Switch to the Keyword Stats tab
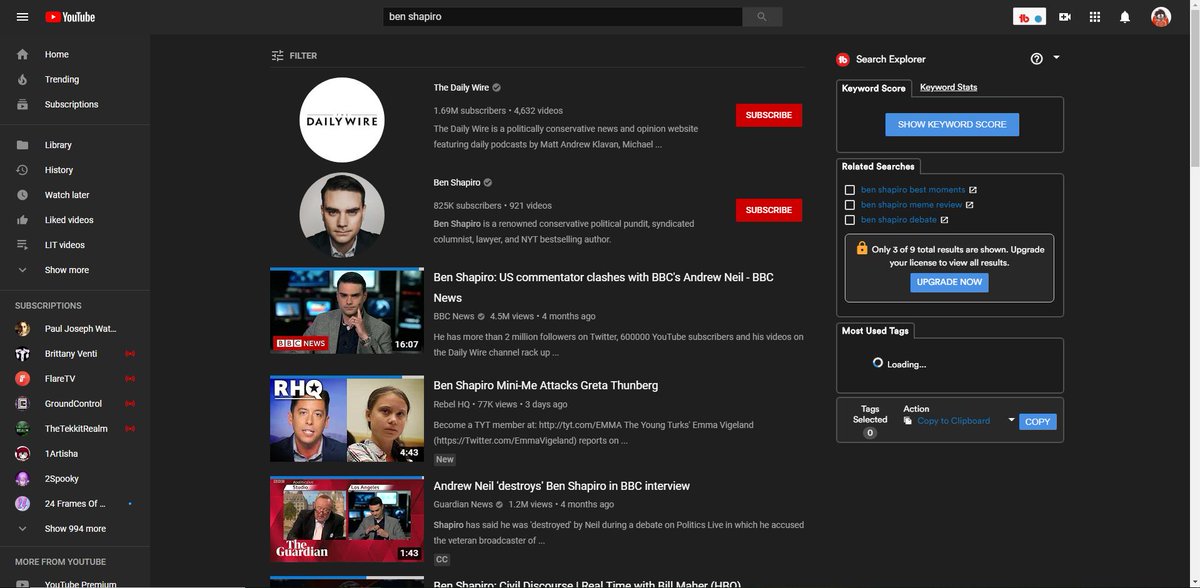The height and width of the screenshot is (588, 1200). (949, 87)
